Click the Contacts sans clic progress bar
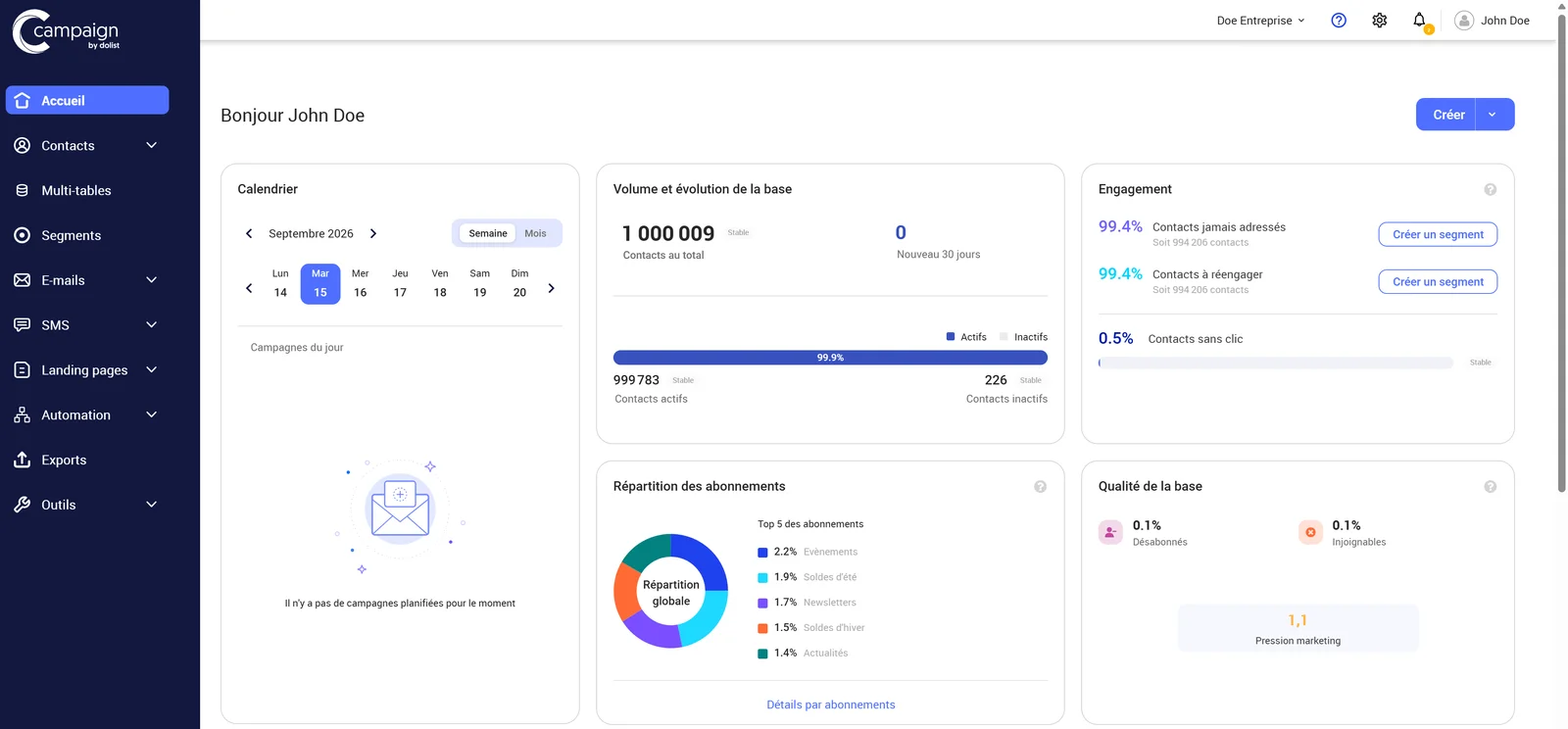Screen dimensions: 1568x729 [1275, 363]
